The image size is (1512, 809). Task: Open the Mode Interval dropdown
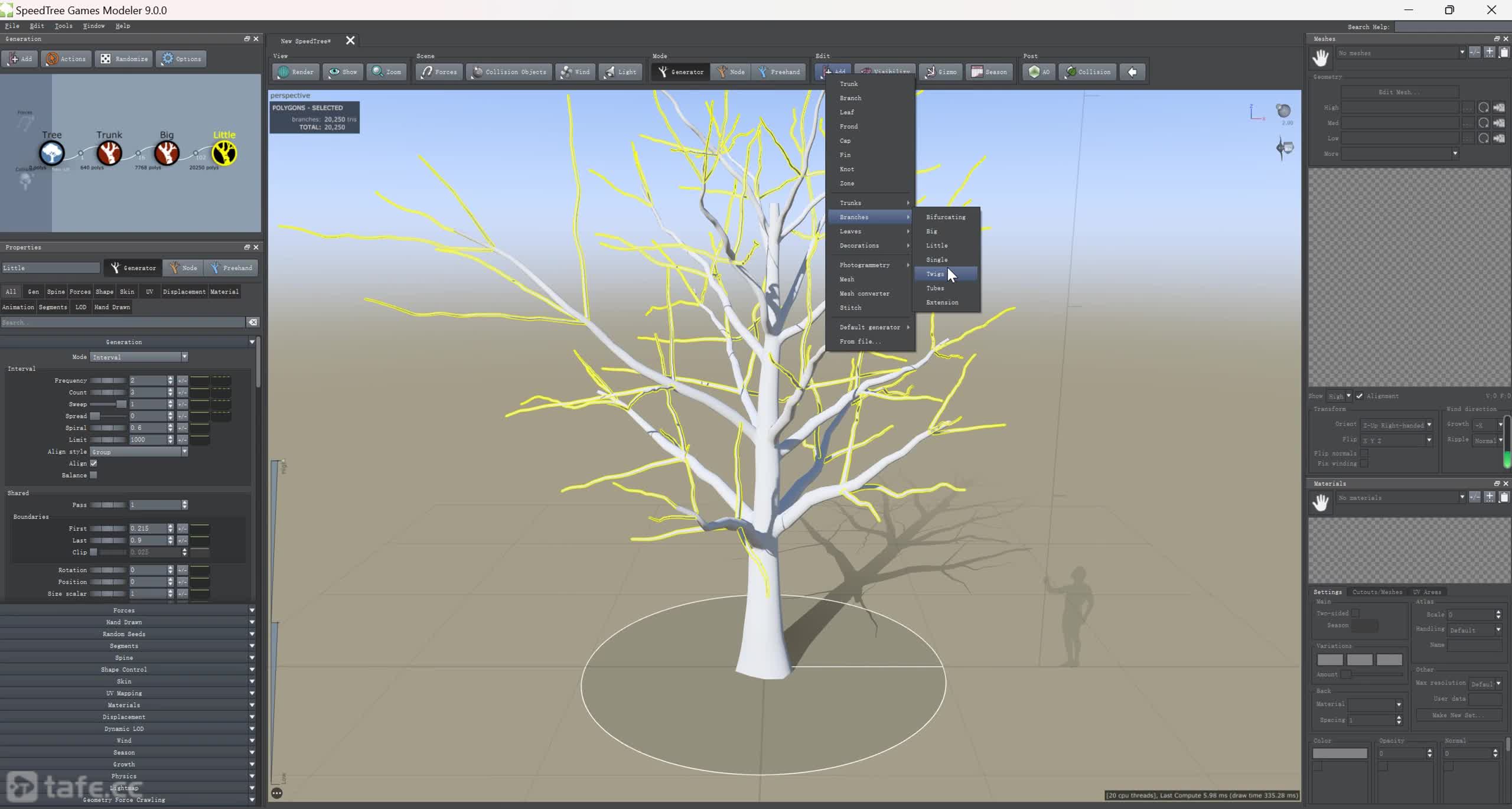(139, 357)
